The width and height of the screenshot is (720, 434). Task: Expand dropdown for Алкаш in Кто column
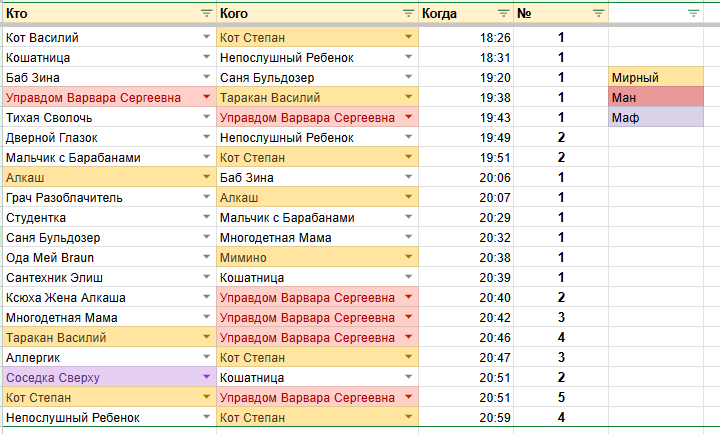pos(207,177)
